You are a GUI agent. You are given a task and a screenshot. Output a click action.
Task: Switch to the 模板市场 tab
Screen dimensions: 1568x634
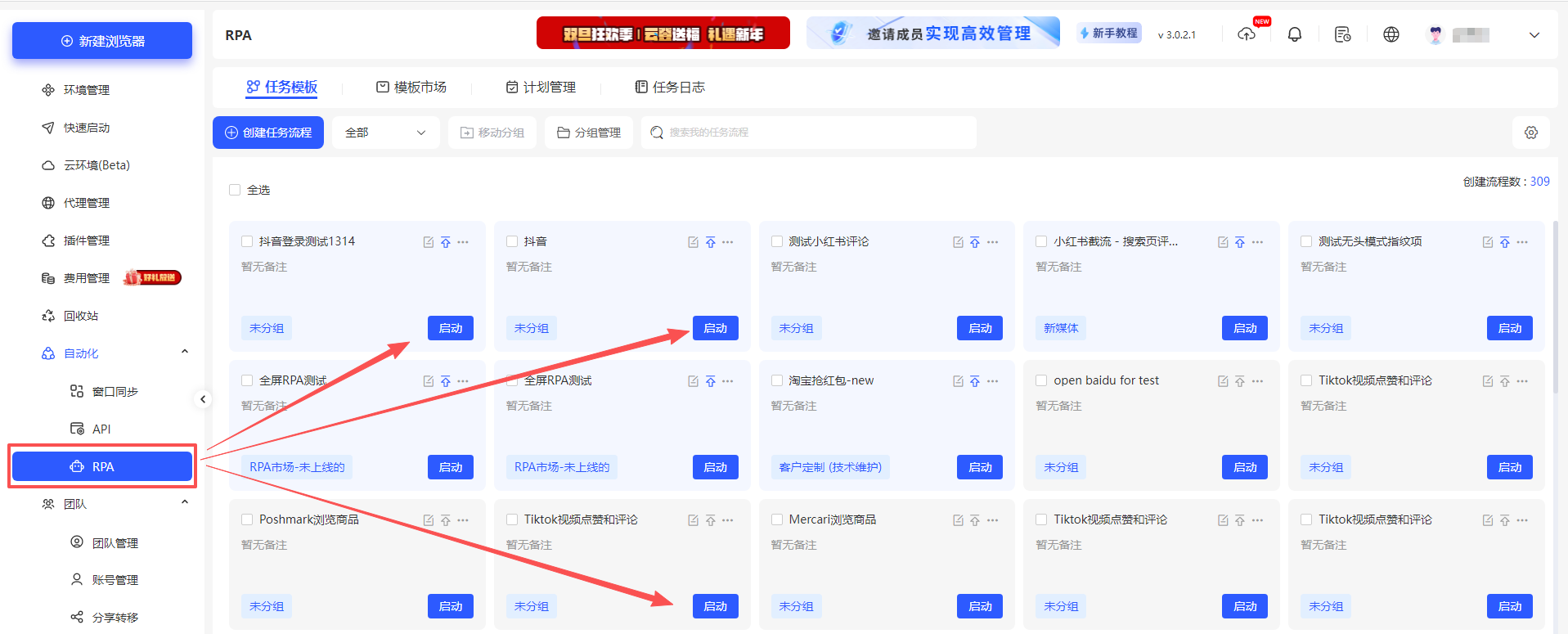(x=411, y=87)
